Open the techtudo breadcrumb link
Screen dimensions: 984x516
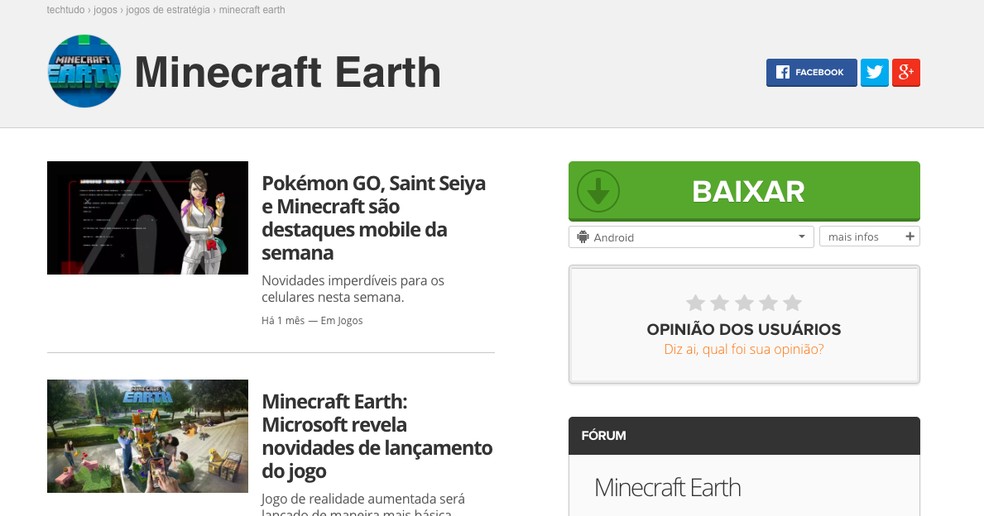pos(65,10)
